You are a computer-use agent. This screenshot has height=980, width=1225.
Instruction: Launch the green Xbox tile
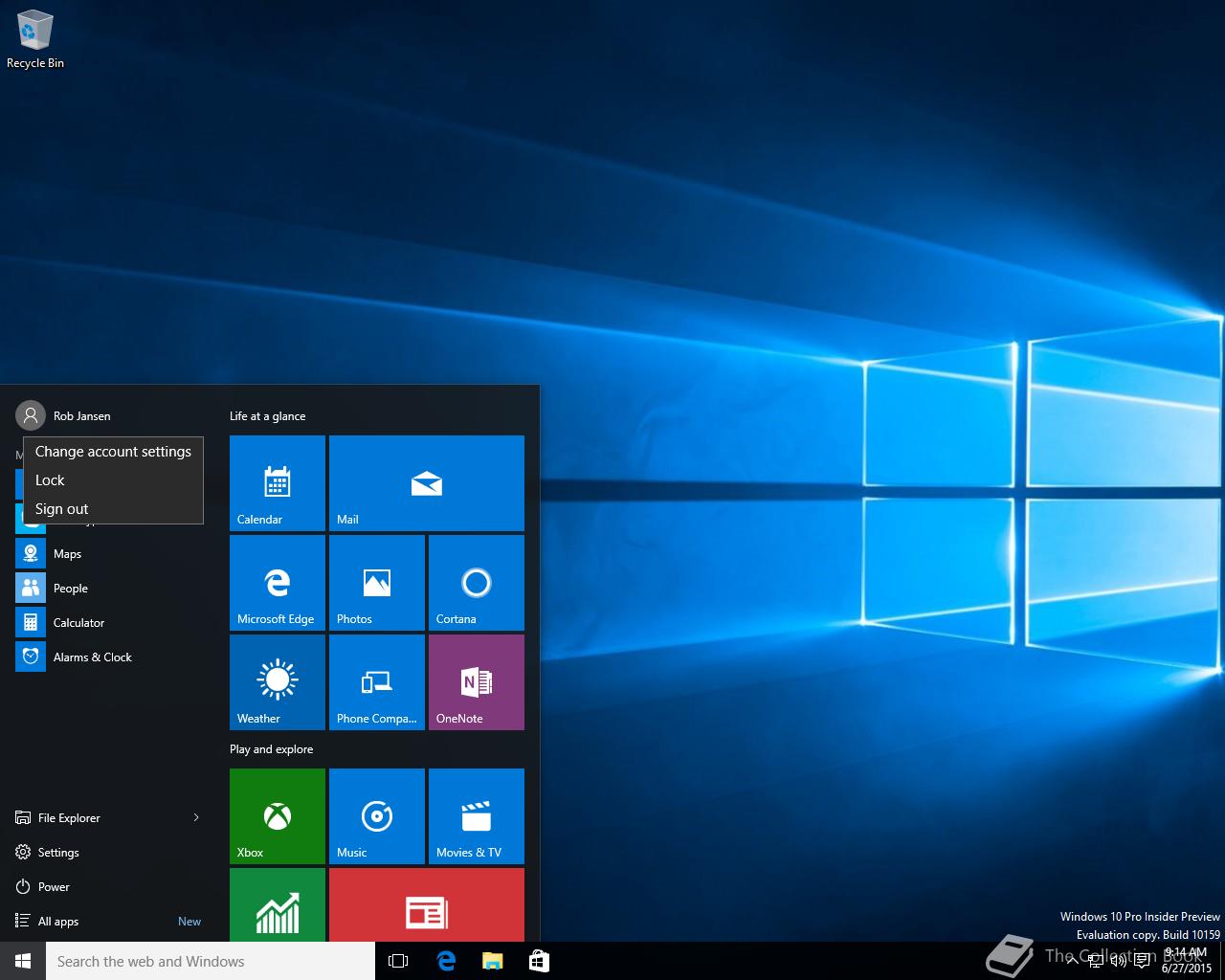(278, 816)
